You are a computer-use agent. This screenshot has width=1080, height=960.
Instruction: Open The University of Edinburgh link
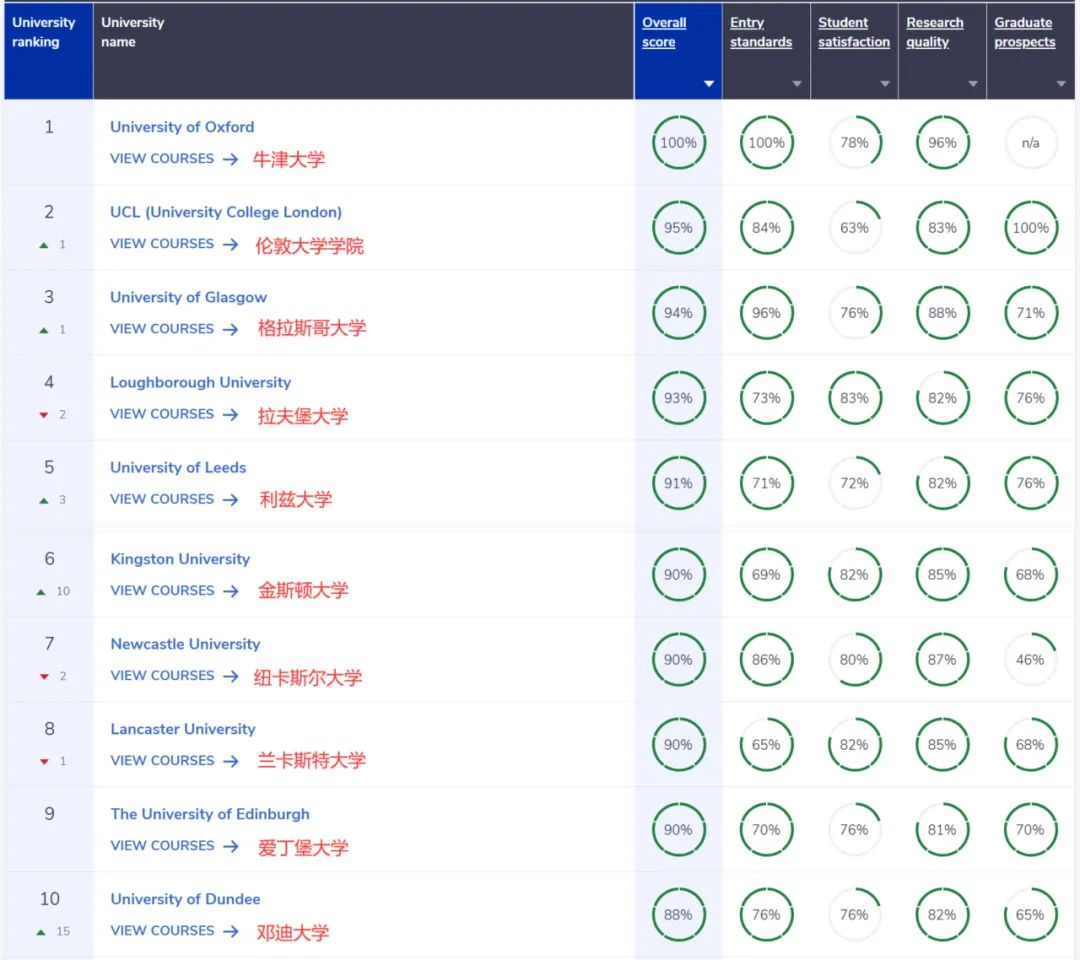tap(210, 814)
